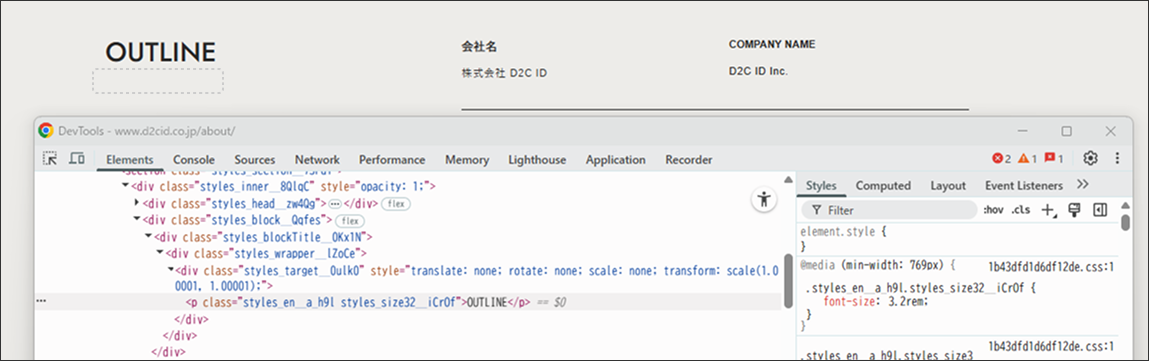The width and height of the screenshot is (1149, 361).
Task: Click the COMPANY NAME label on page
Action: (x=772, y=45)
